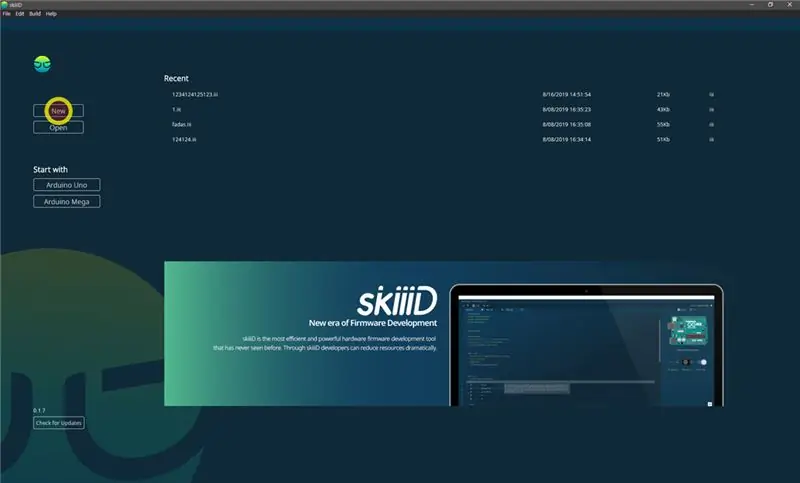Click the skiiiD app icon in title bar
Viewport: 800px width, 483px height.
[4, 5]
